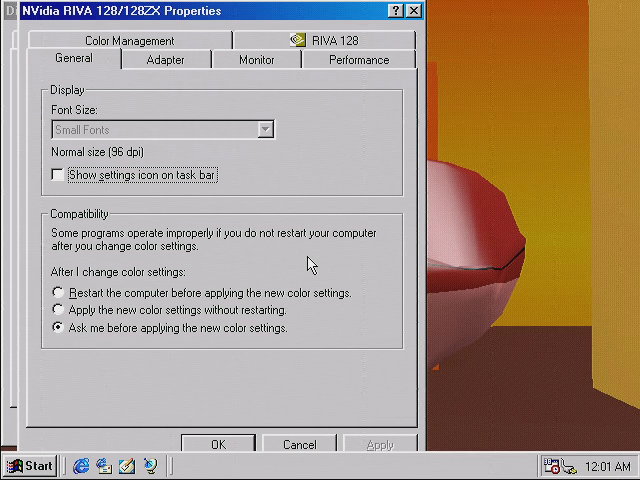This screenshot has width=640, height=480.
Task: Click the greyed Apply button
Action: click(x=380, y=444)
